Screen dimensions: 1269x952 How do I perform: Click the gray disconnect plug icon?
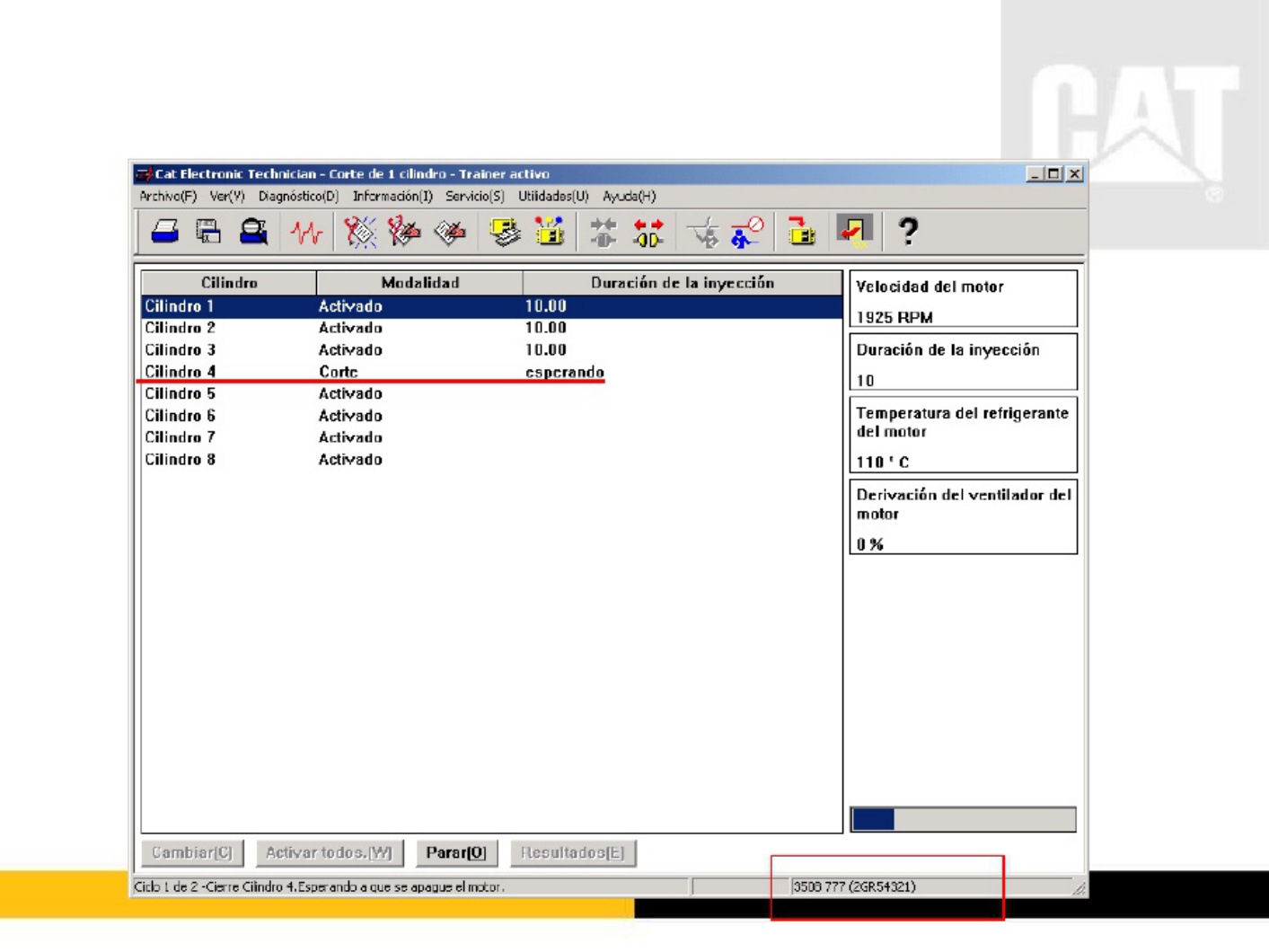[603, 234]
